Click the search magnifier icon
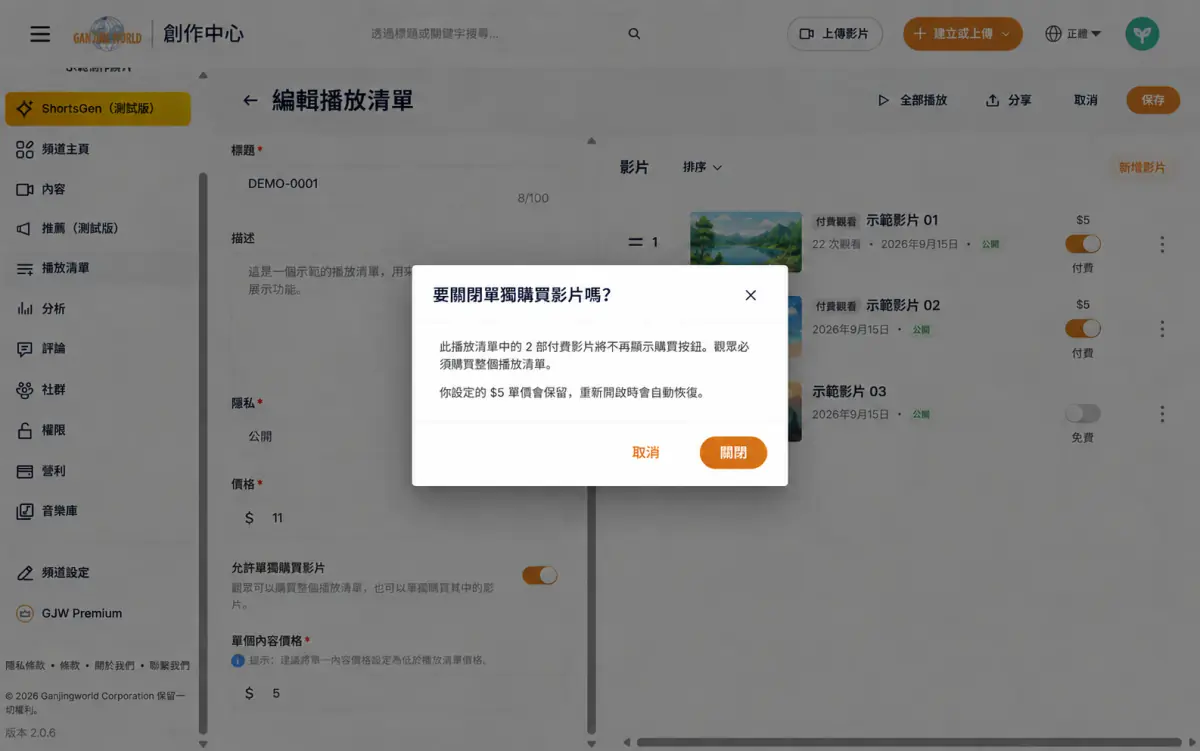 [x=634, y=34]
